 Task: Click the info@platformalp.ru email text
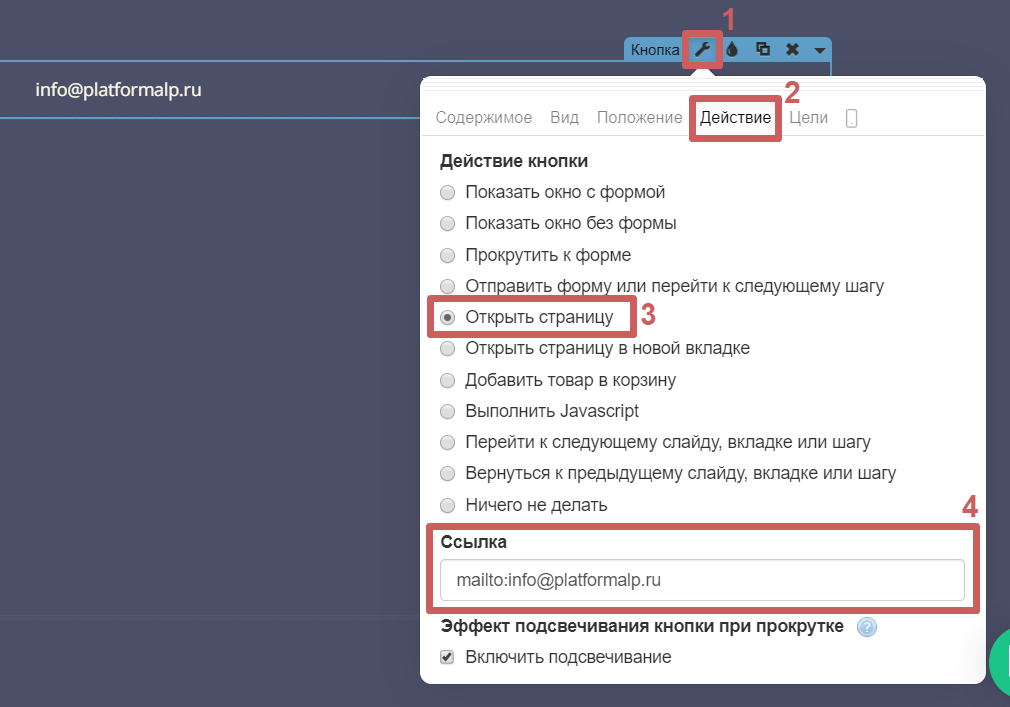click(119, 90)
